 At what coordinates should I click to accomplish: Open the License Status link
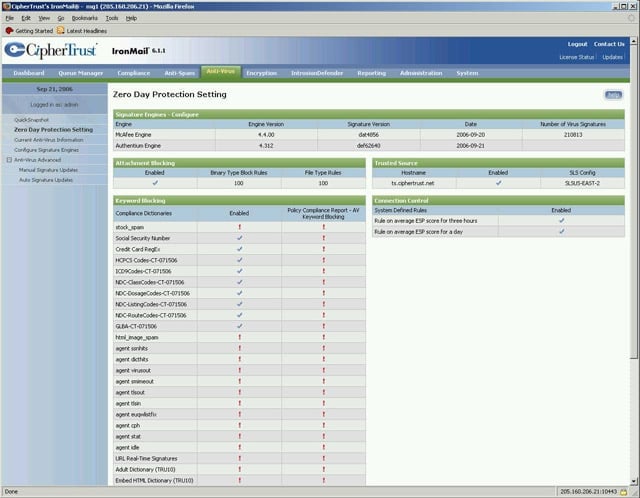click(x=576, y=57)
